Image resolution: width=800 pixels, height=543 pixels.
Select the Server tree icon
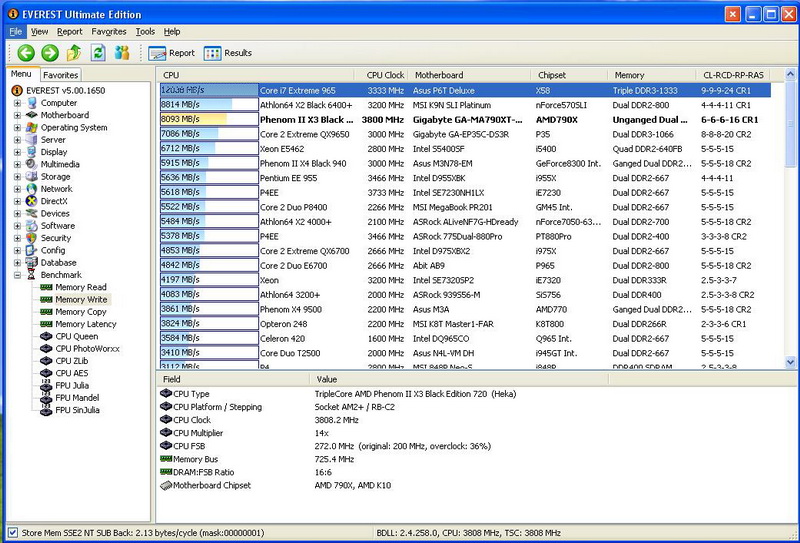[x=32, y=139]
